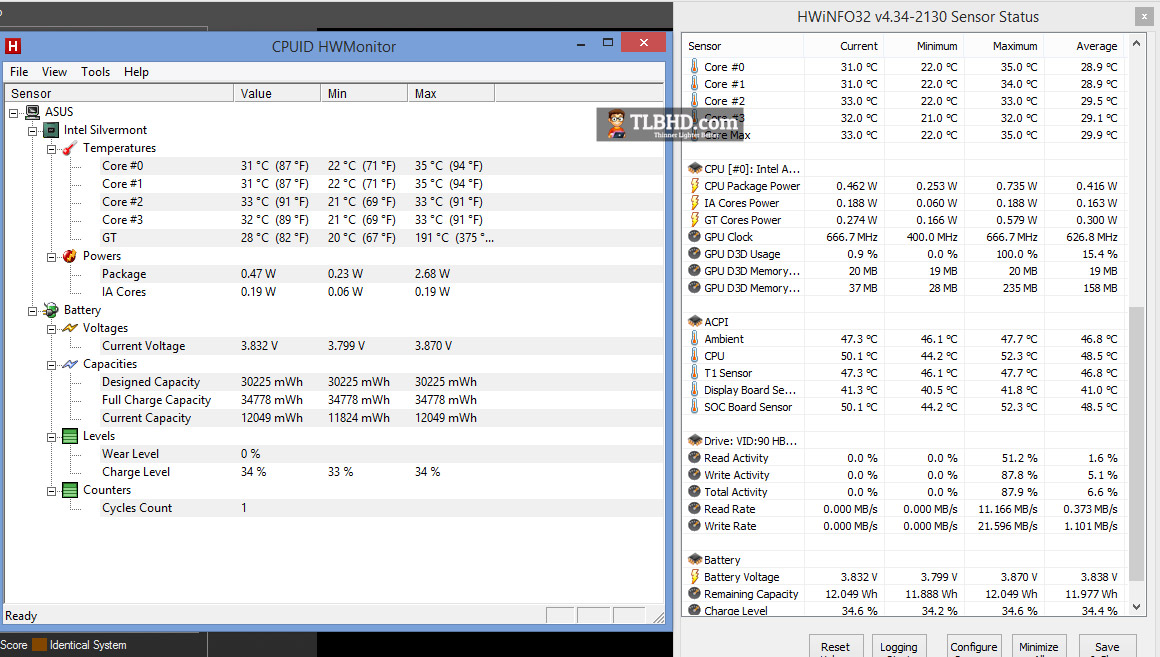
Task: Click the gauge icon beside Write Rate
Action: click(695, 526)
